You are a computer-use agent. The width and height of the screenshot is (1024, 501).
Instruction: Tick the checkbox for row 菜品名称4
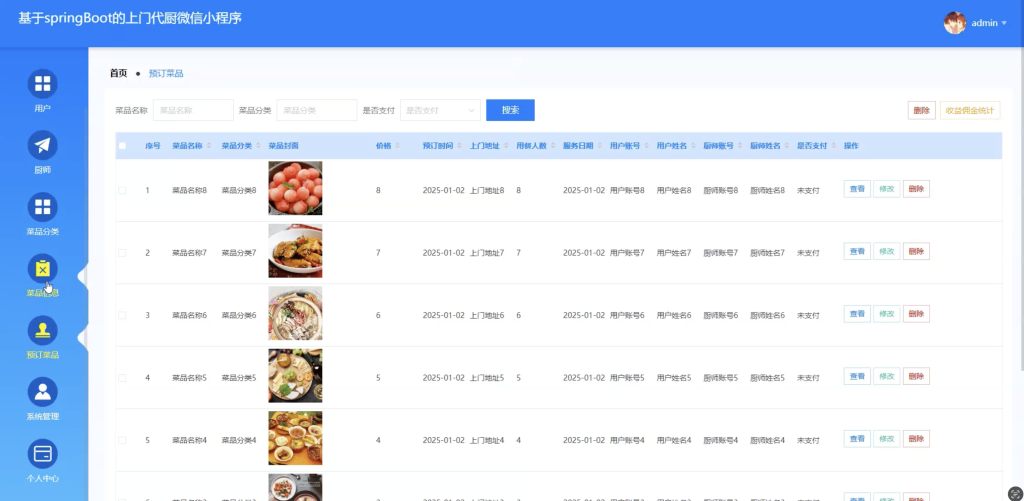(122, 440)
